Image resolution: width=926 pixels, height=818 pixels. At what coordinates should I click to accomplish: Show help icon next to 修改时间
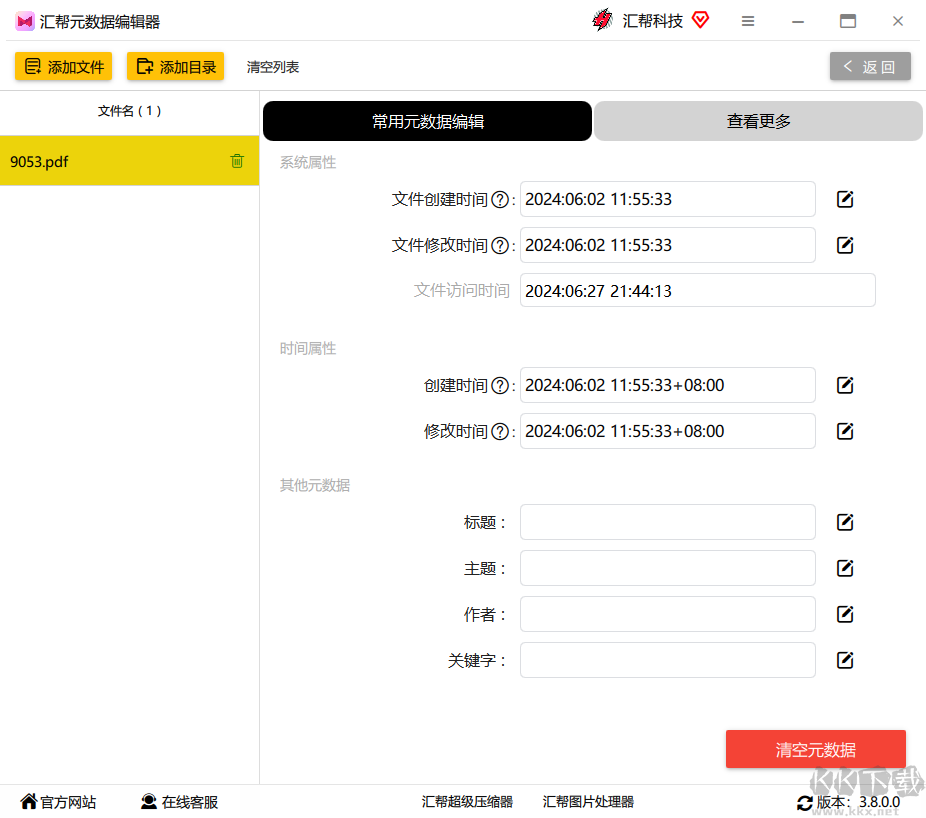500,431
